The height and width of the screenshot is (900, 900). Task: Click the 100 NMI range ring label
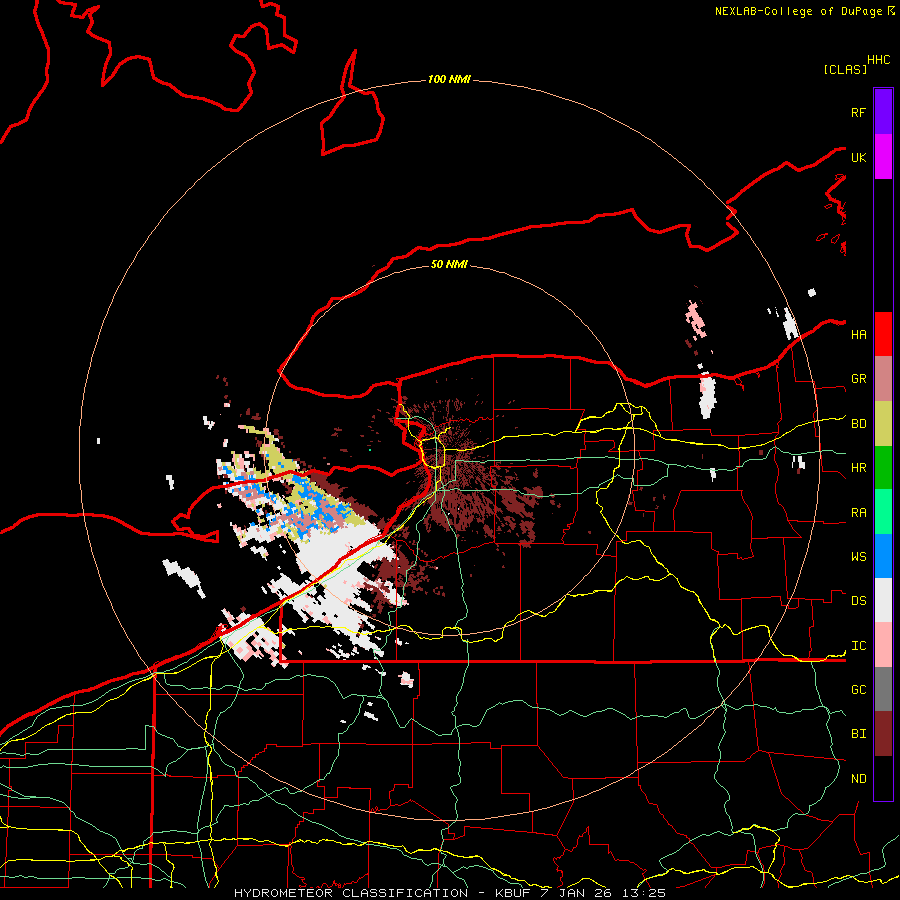coord(449,79)
